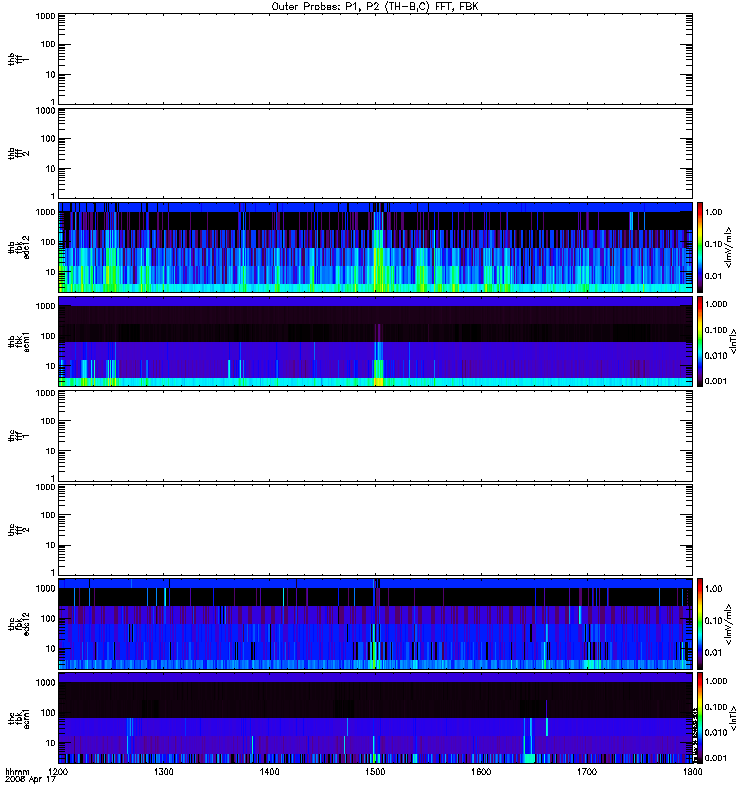The image size is (750, 800).
Task: Select the 'thb fff 1' panel label
Action: (x=18, y=59)
